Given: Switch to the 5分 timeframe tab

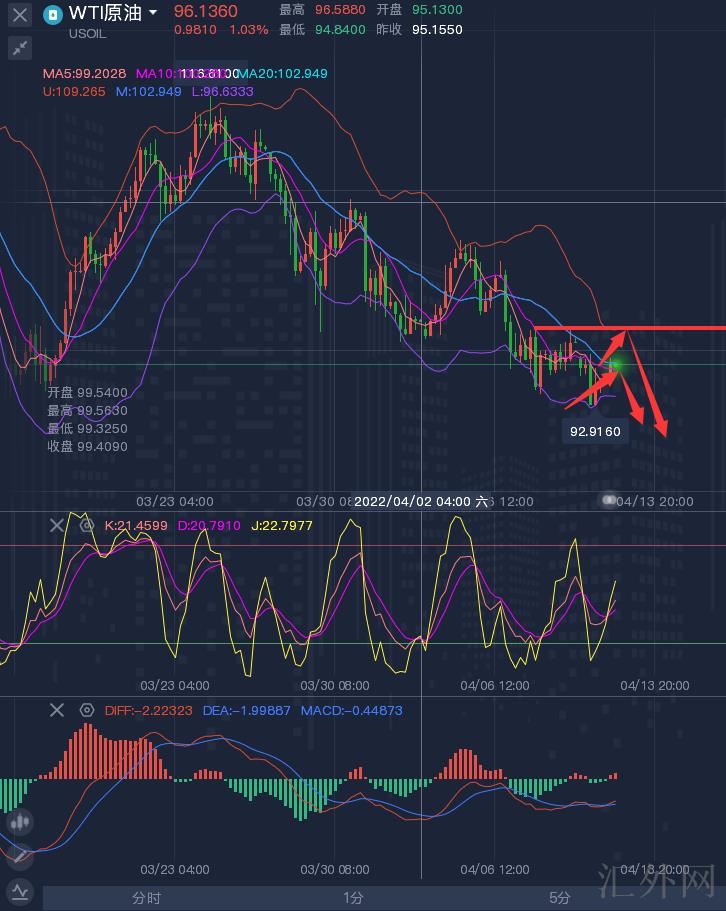Looking at the screenshot, I should point(559,898).
